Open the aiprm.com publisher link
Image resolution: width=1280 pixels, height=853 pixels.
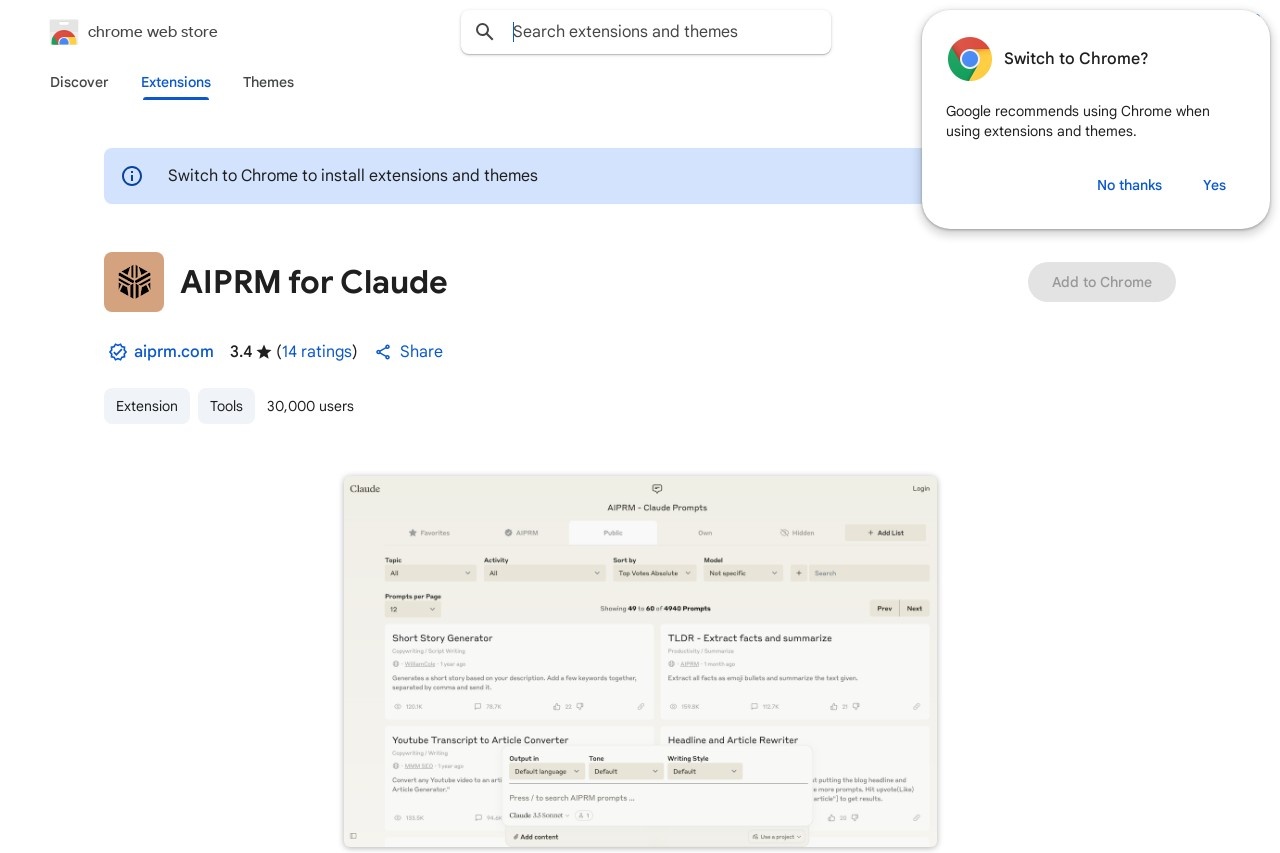click(x=173, y=352)
